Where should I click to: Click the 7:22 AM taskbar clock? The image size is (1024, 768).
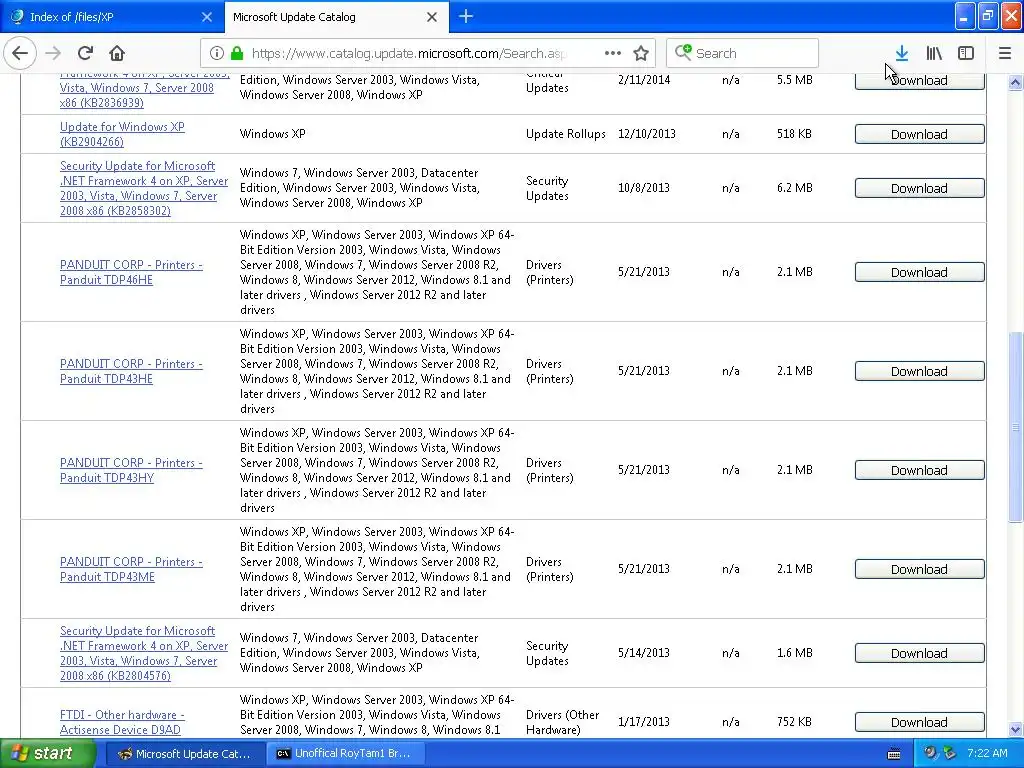987,754
